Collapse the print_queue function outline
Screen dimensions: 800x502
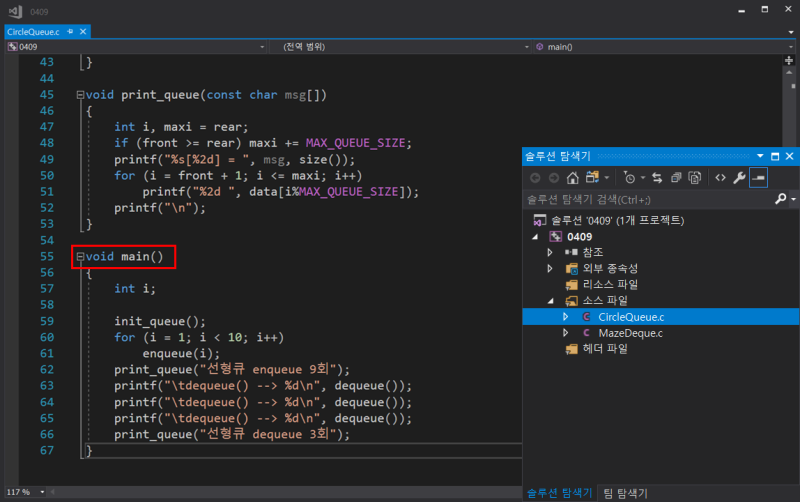(x=80, y=95)
